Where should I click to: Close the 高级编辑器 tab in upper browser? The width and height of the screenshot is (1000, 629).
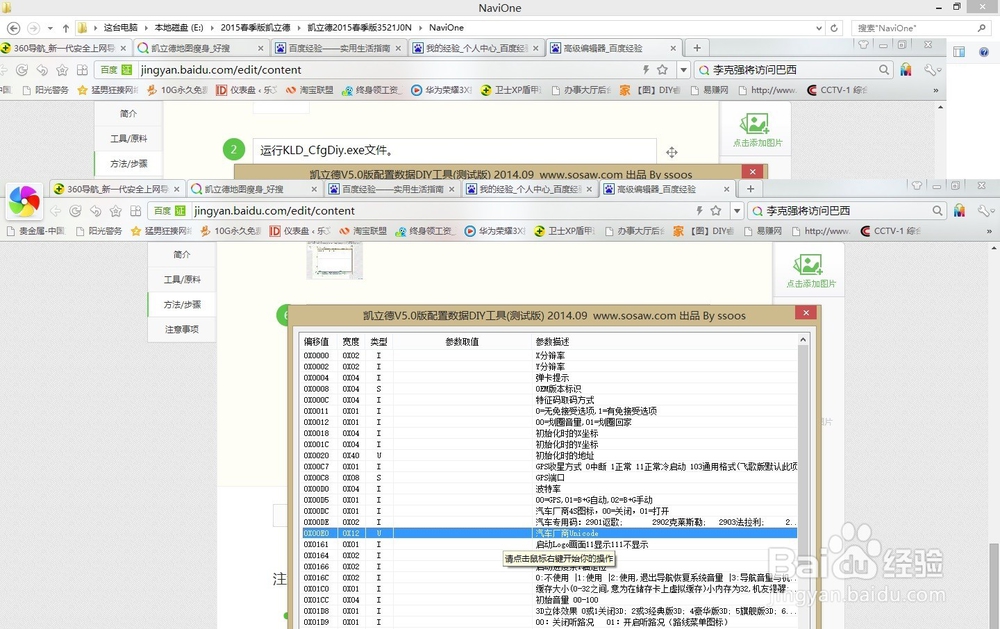pyautogui.click(x=673, y=48)
